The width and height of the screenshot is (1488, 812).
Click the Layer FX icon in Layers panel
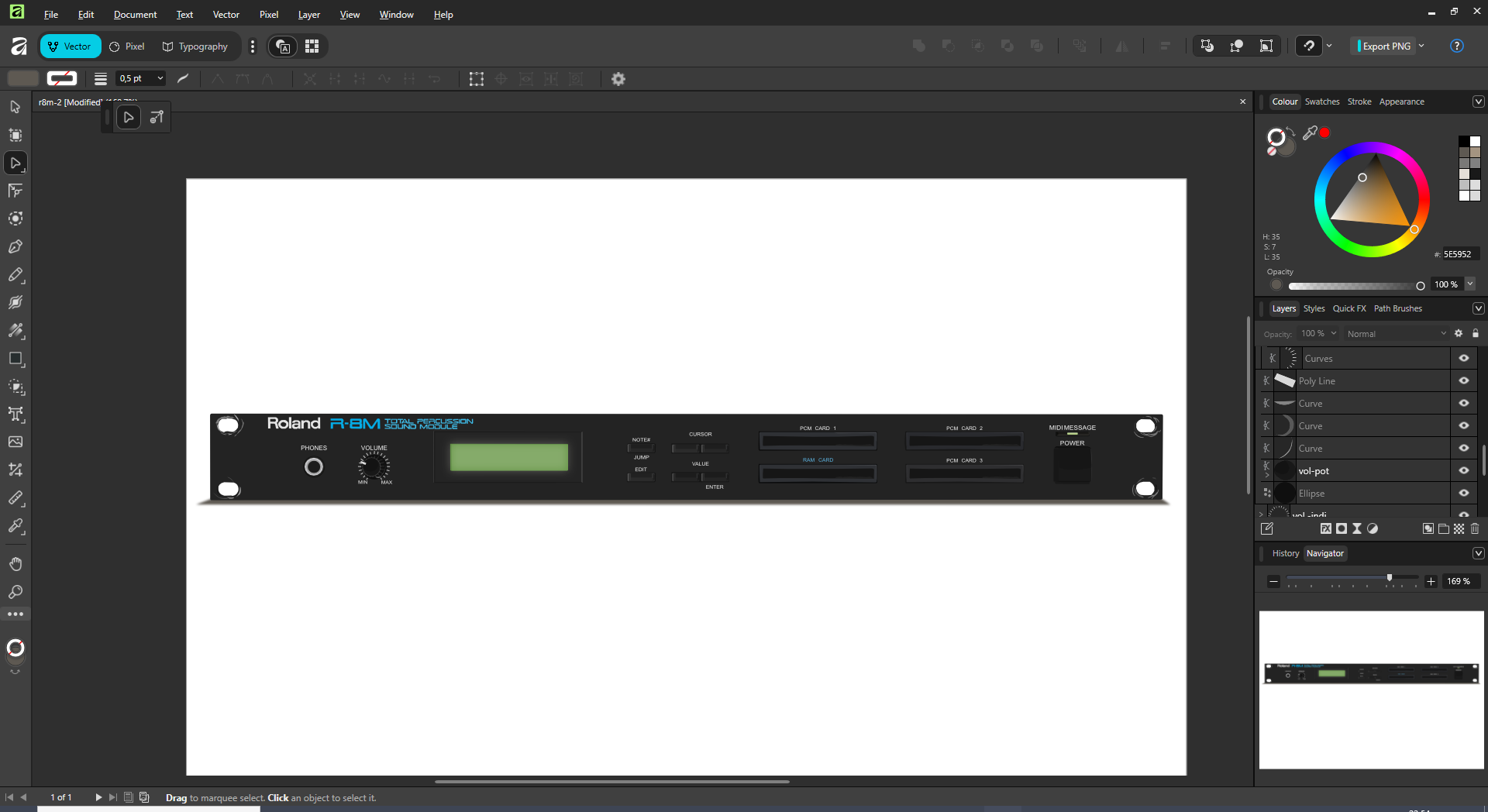click(1326, 528)
